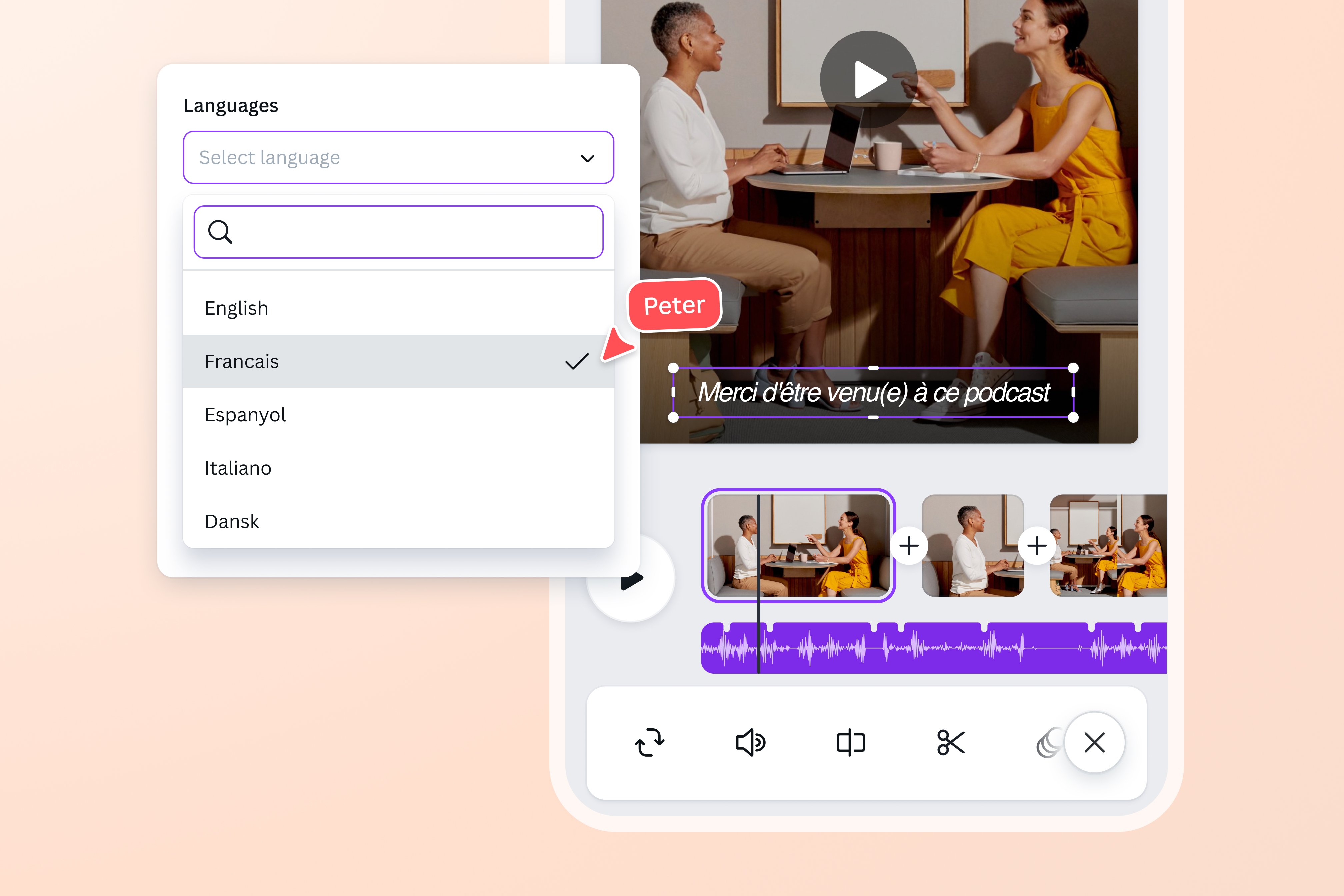Collapse the Languages panel
1344x896 pixels.
pos(231,105)
